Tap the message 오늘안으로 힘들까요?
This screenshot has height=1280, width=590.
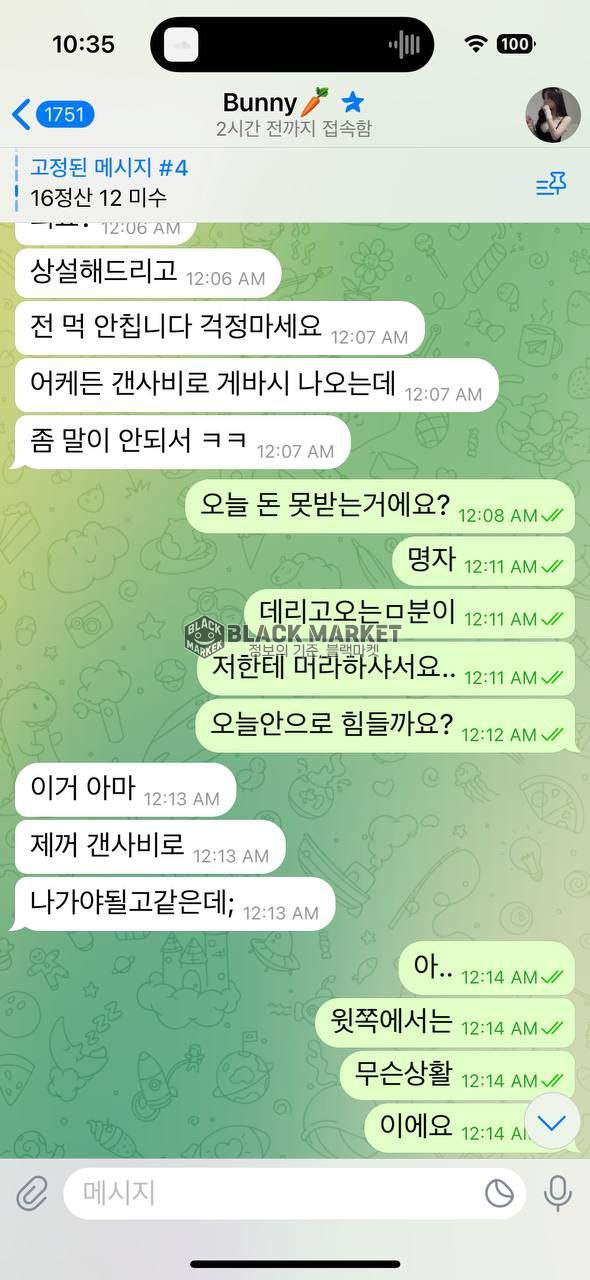(x=385, y=725)
